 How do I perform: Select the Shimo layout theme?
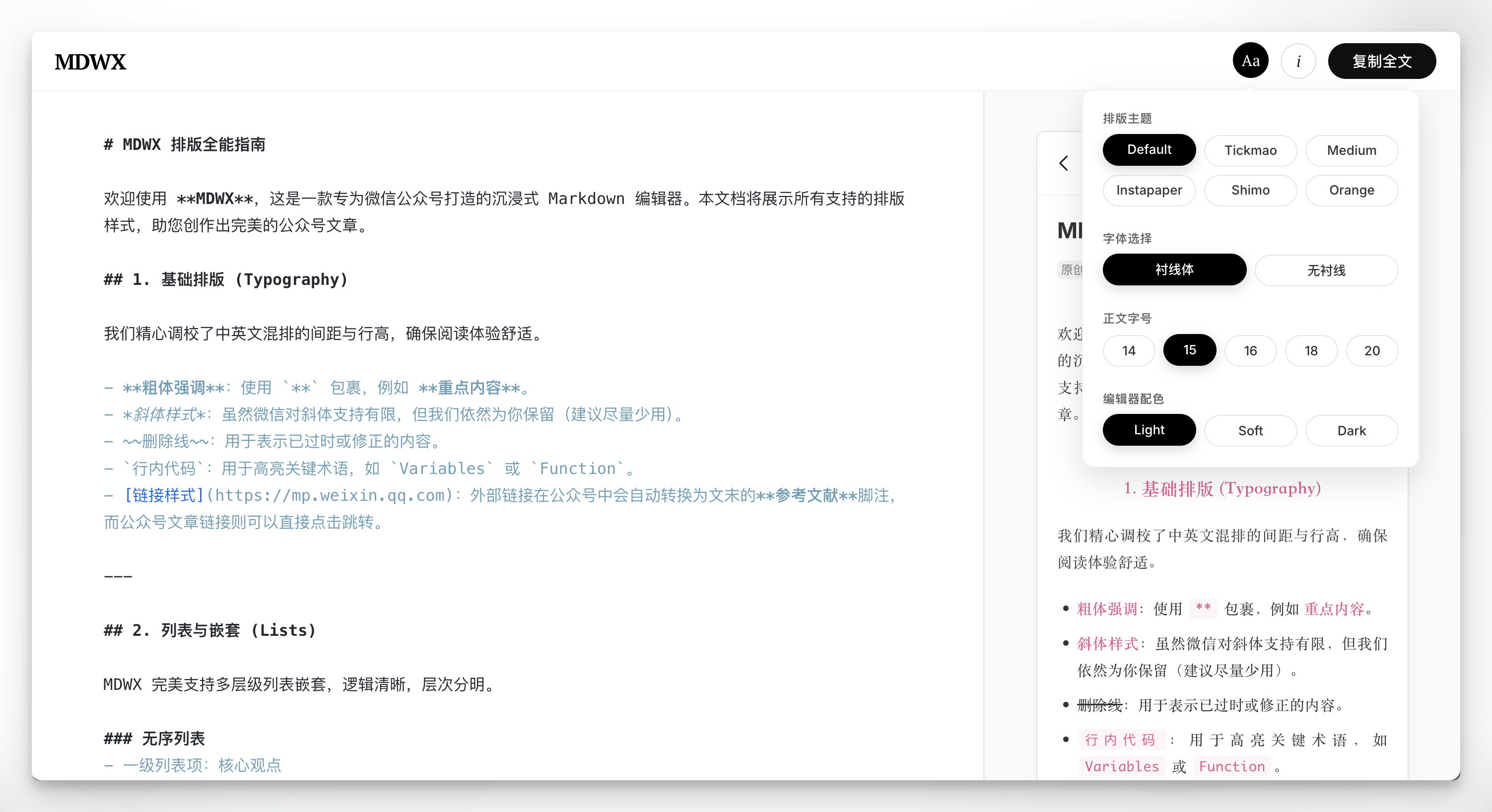(1250, 190)
